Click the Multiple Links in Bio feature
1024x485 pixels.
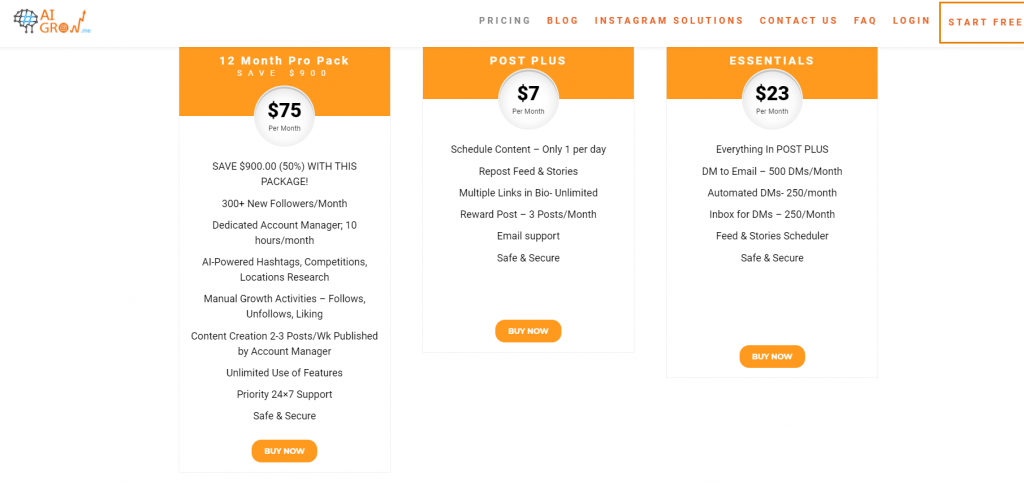(528, 193)
